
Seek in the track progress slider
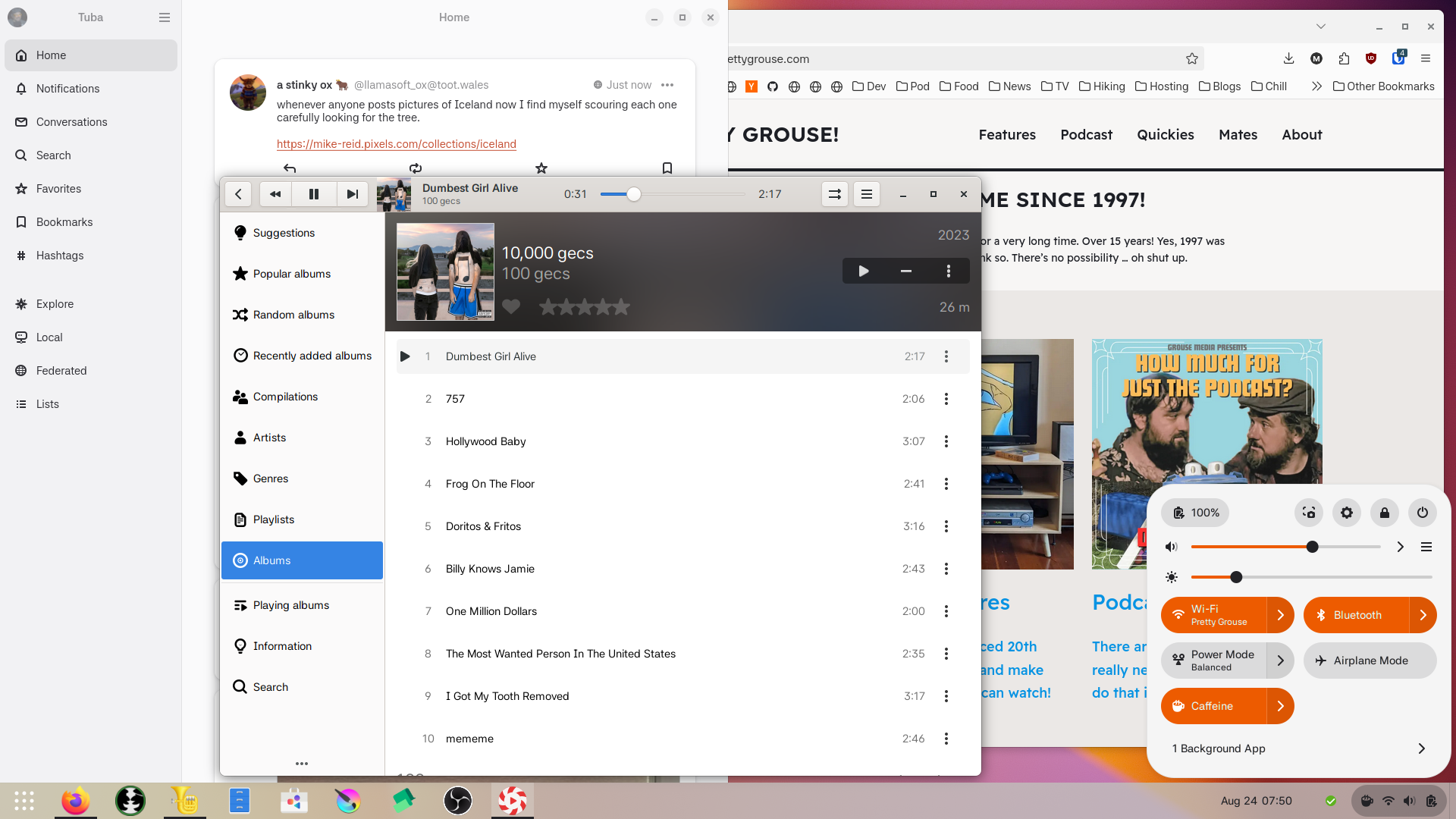tap(673, 194)
